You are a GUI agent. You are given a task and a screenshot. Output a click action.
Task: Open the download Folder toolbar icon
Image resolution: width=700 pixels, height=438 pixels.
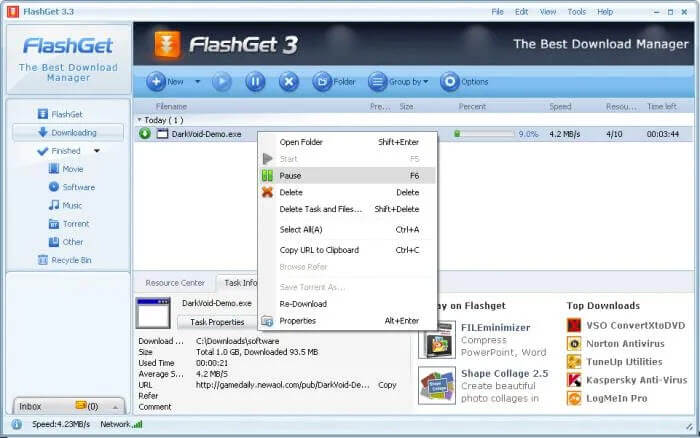322,82
